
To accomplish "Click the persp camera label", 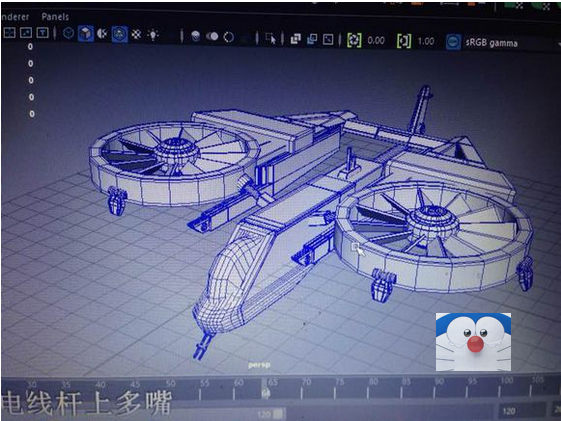I will tap(259, 365).
